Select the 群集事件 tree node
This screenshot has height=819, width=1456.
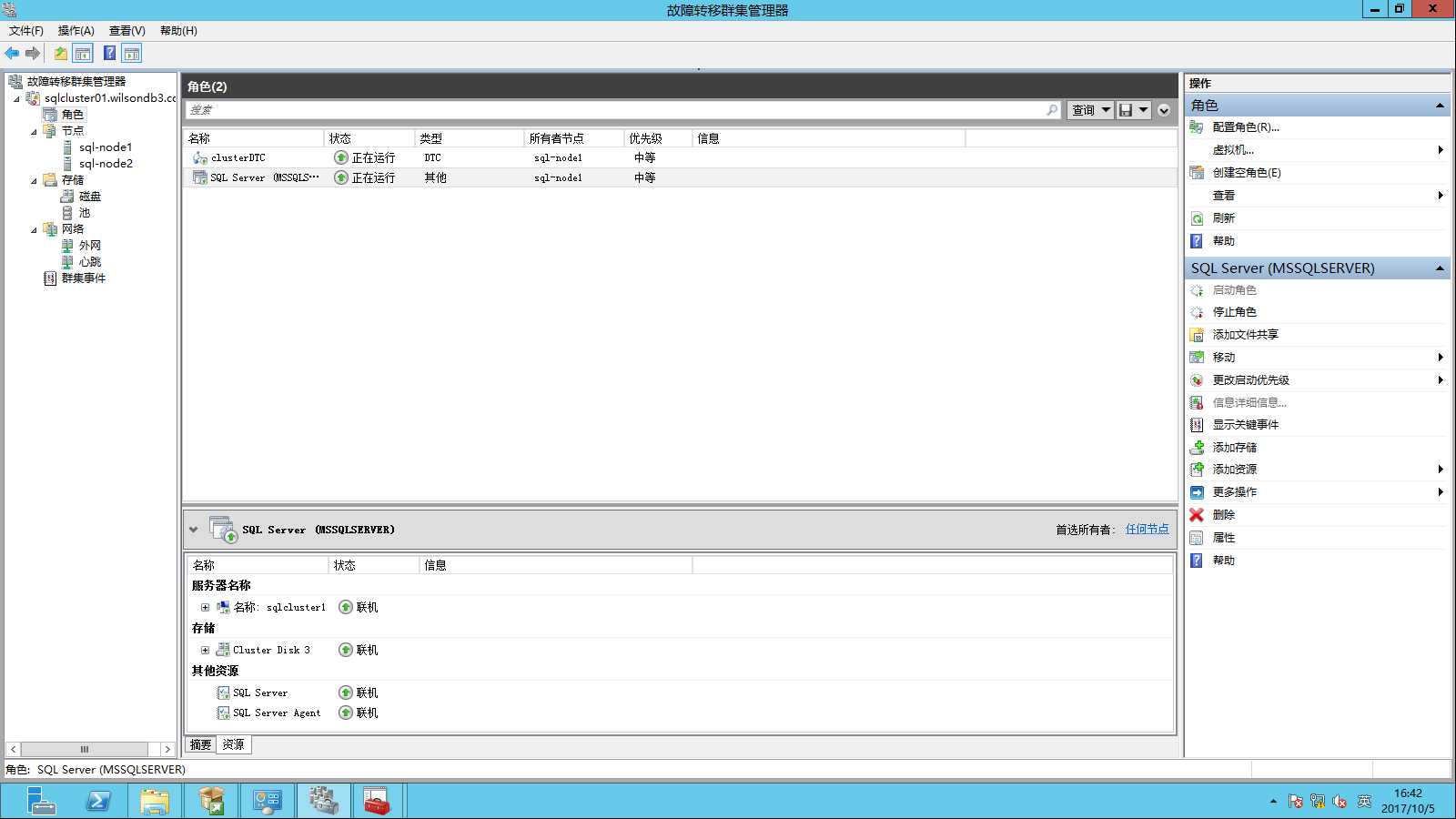coord(83,278)
